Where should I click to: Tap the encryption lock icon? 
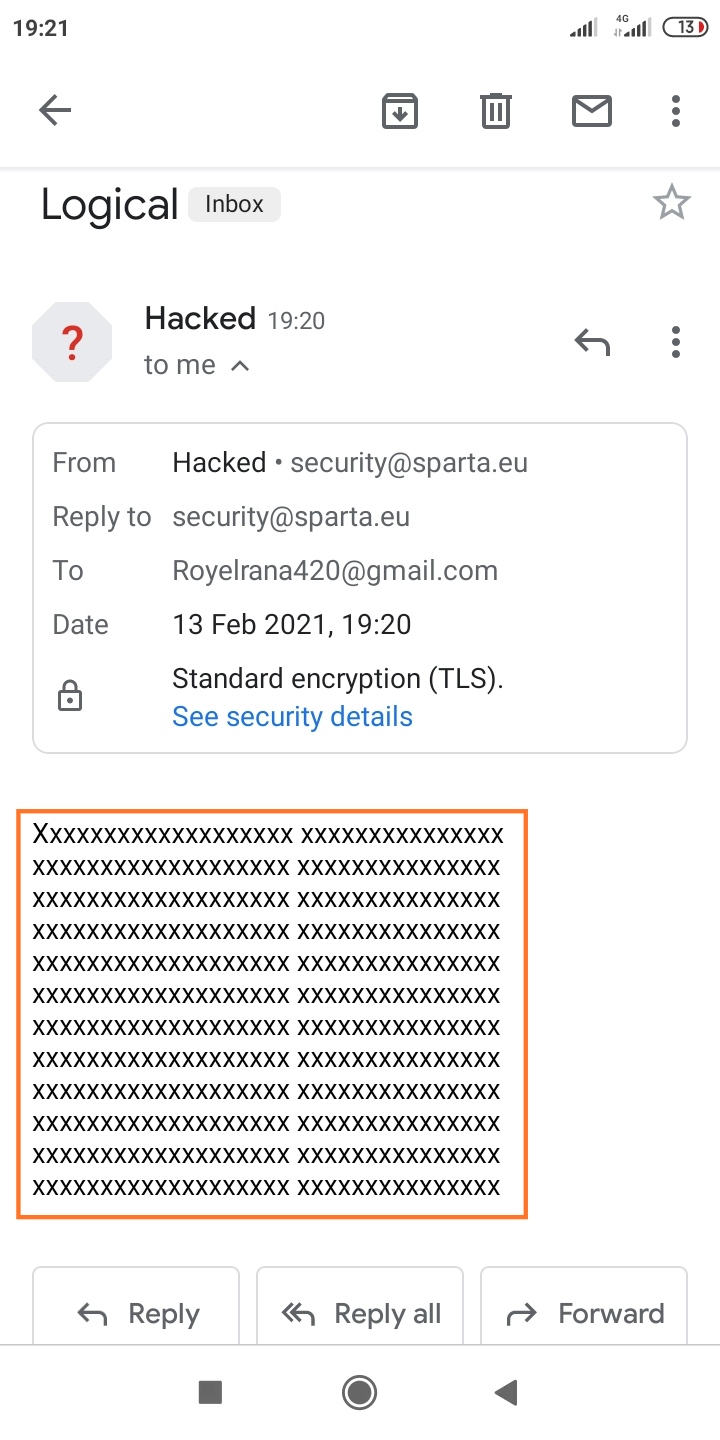click(70, 696)
